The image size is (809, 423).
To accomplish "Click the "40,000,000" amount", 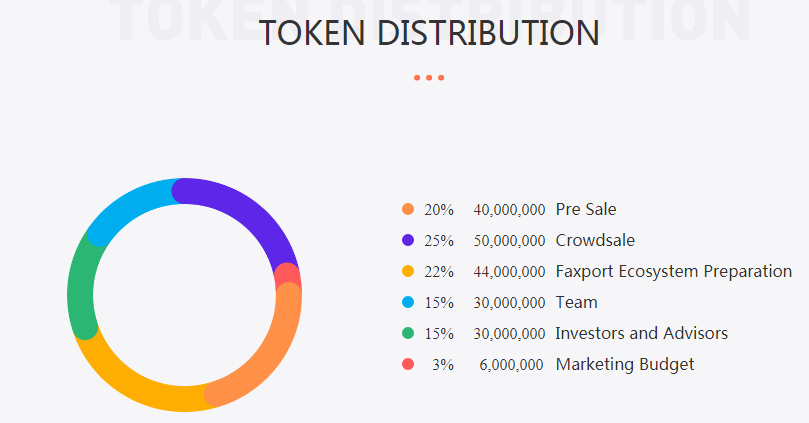I will (509, 210).
